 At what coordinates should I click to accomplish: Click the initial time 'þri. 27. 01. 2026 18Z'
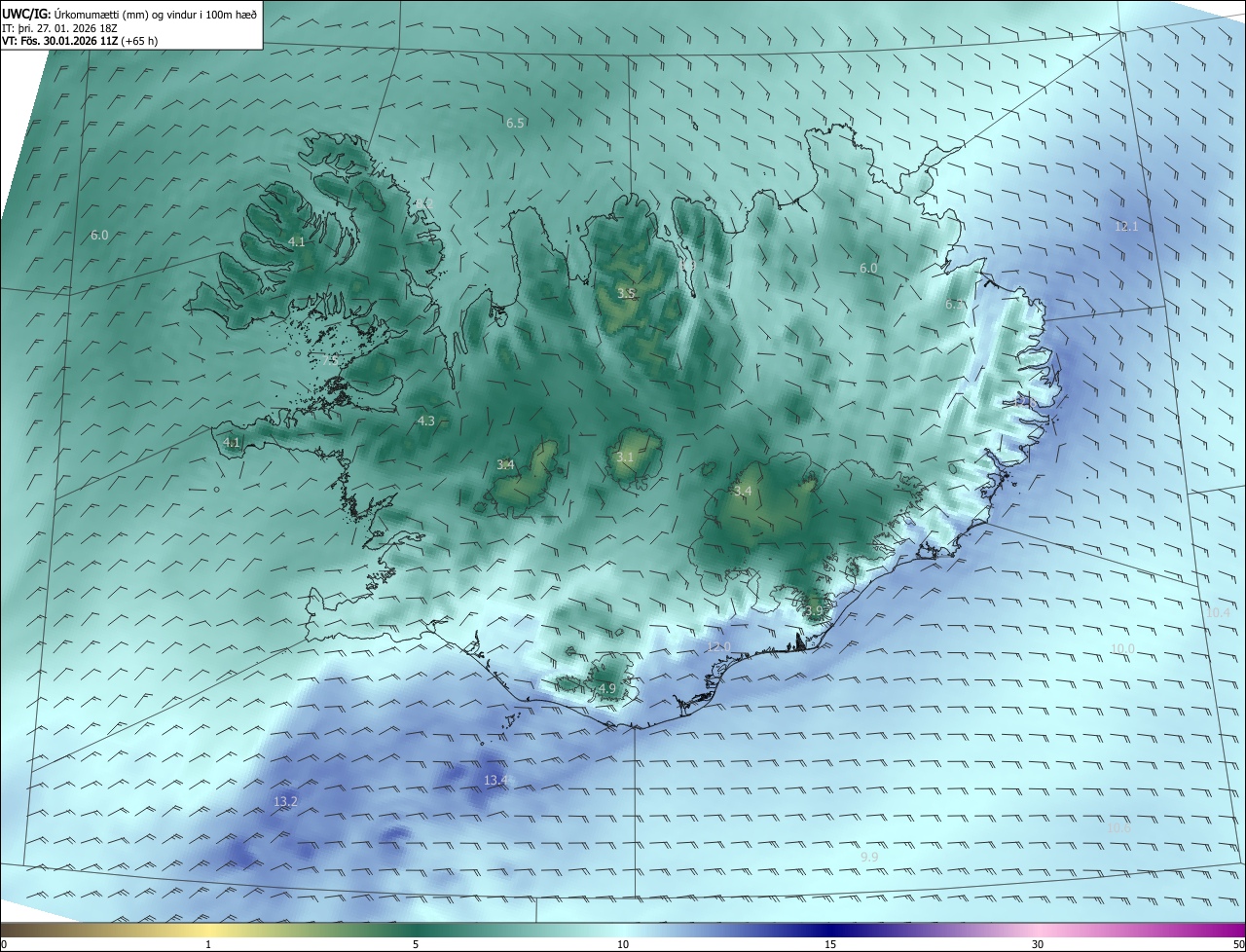point(69,28)
